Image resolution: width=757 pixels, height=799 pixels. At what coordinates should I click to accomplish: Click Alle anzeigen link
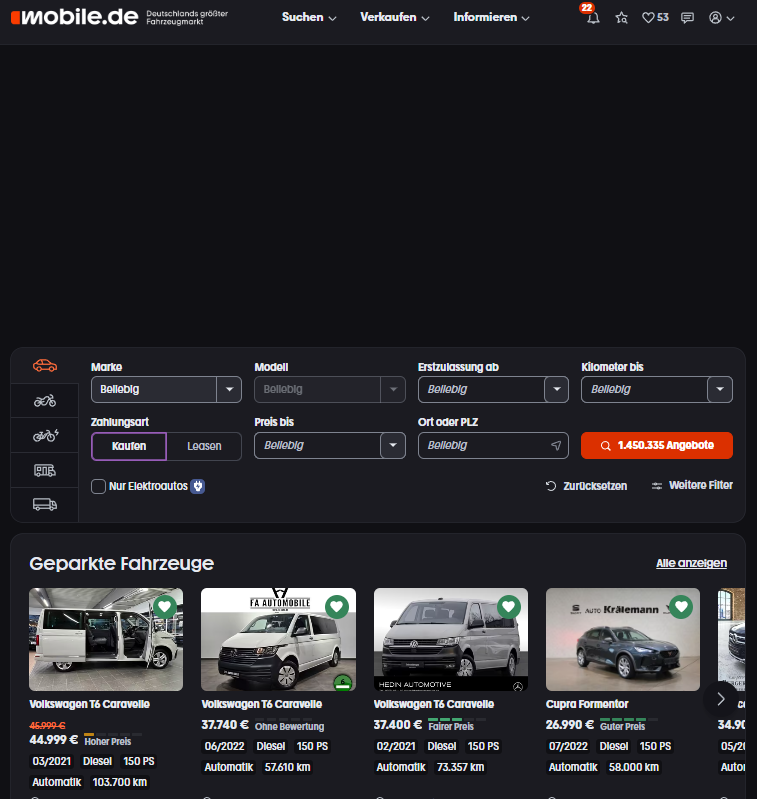pos(691,563)
